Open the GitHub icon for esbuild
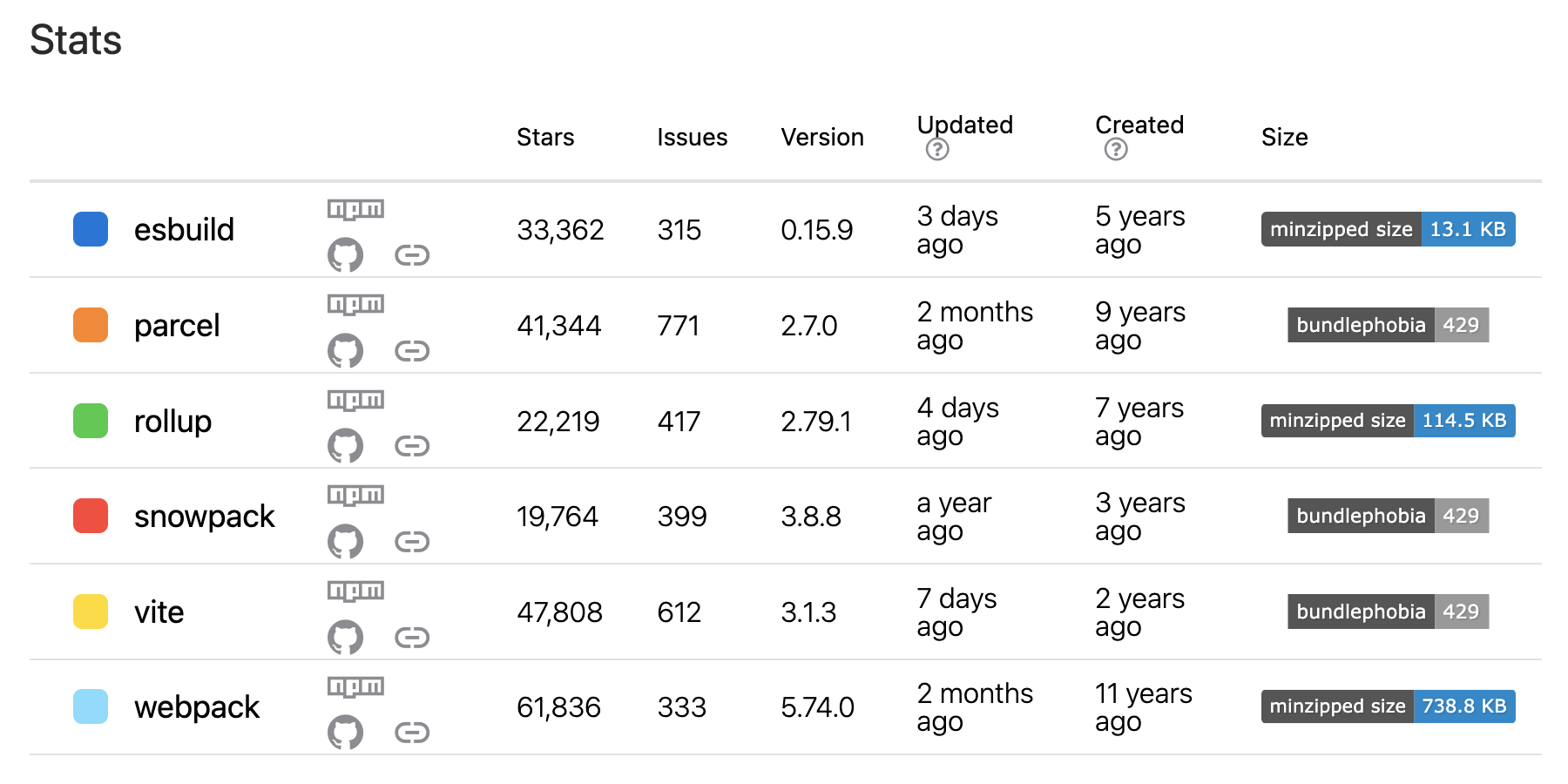Image resolution: width=1568 pixels, height=784 pixels. click(345, 255)
